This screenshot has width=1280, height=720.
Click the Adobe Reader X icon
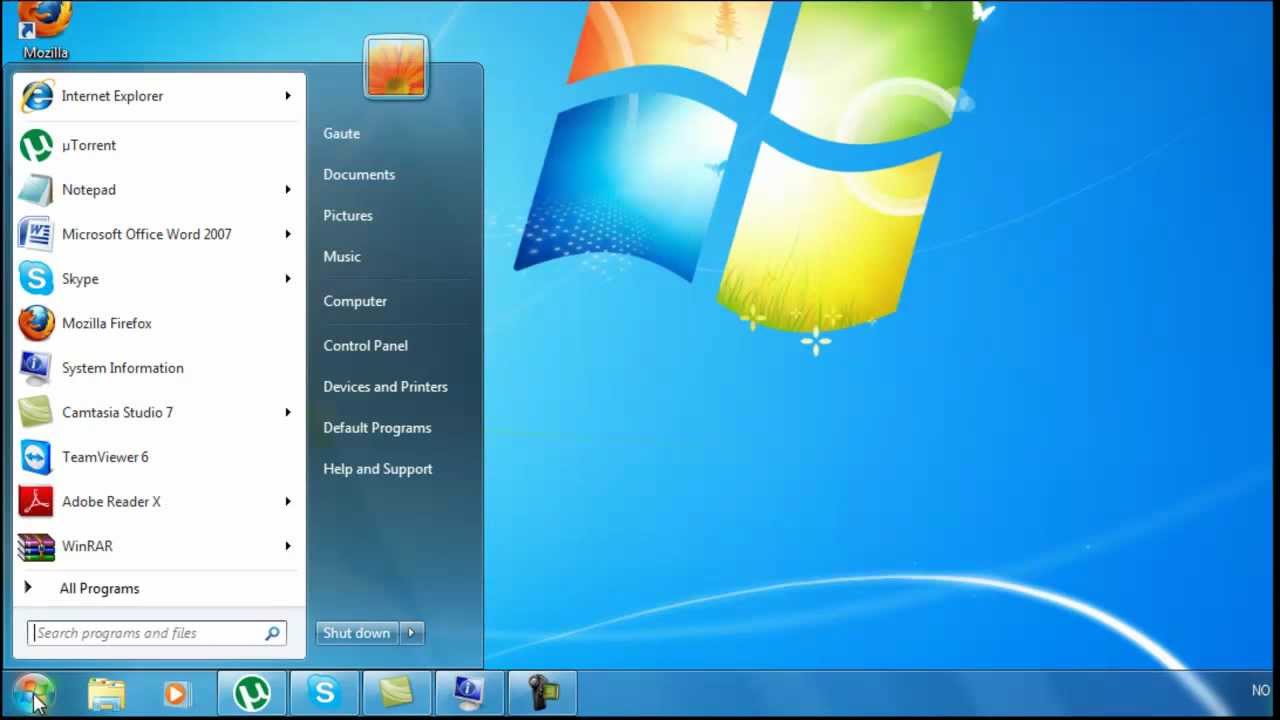click(37, 501)
